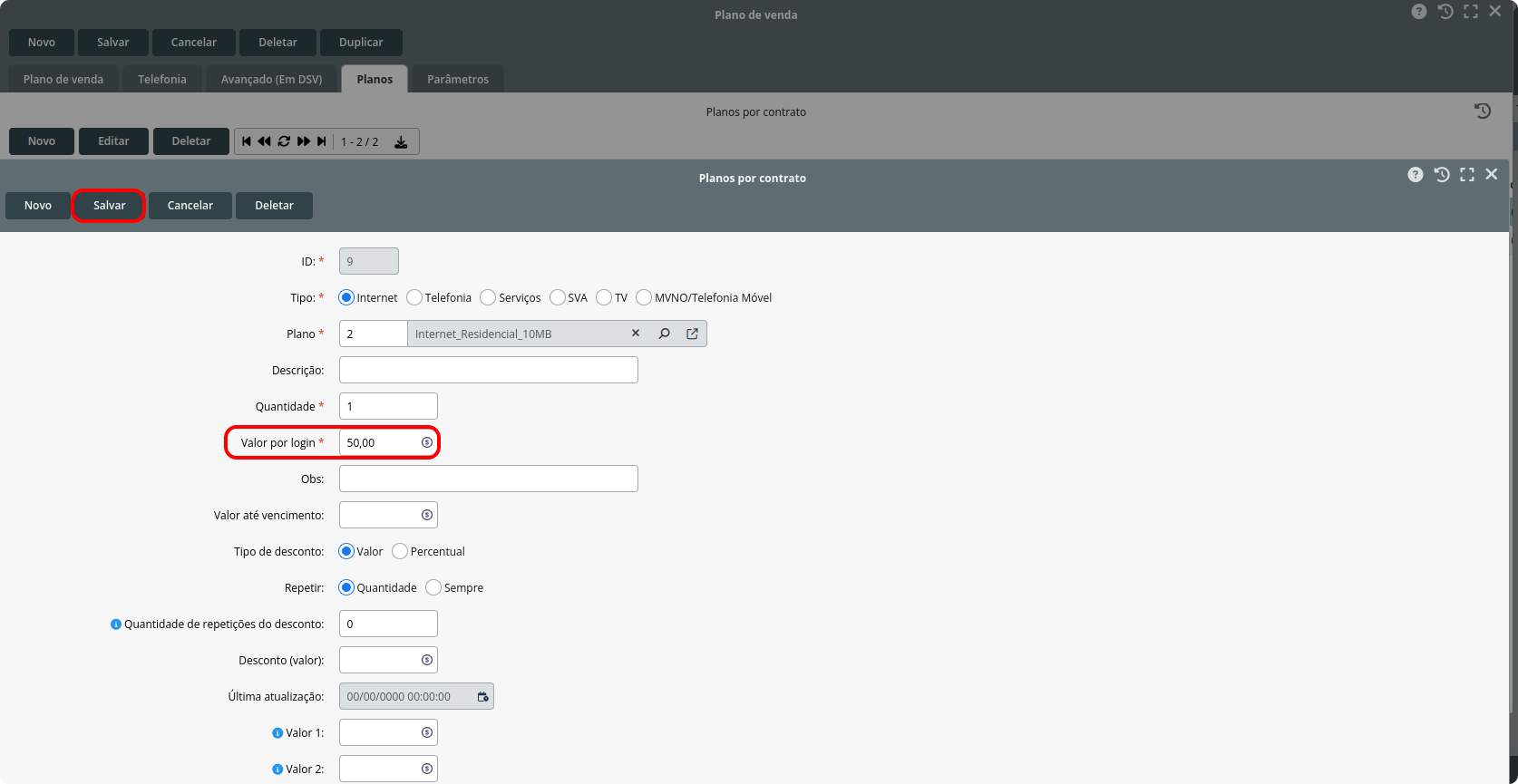Viewport: 1518px width, 784px height.
Task: Select Internet as Tipo
Action: tap(346, 297)
